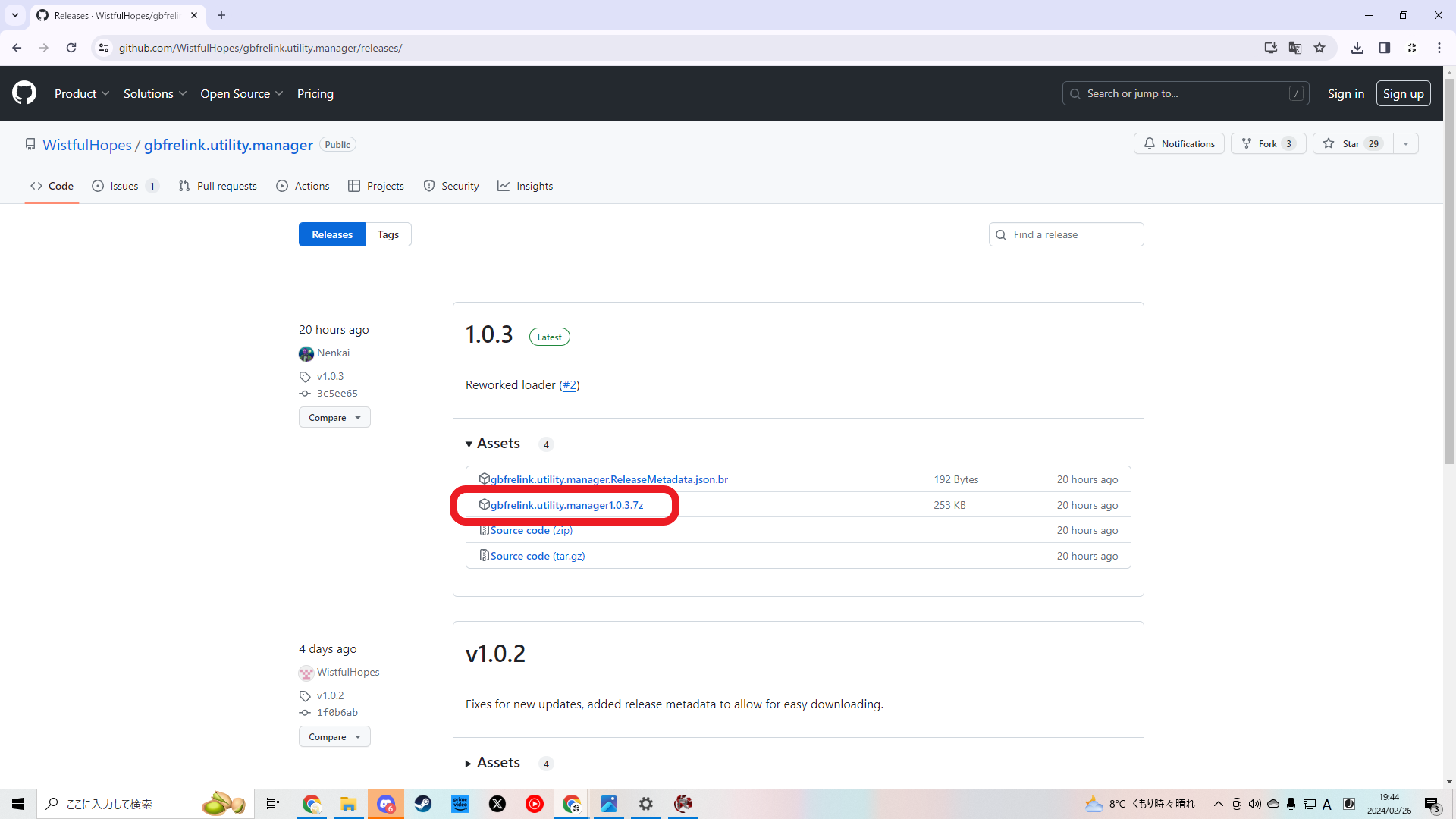The width and height of the screenshot is (1456, 819).
Task: Click the GitHub Octocat logo
Action: [24, 93]
